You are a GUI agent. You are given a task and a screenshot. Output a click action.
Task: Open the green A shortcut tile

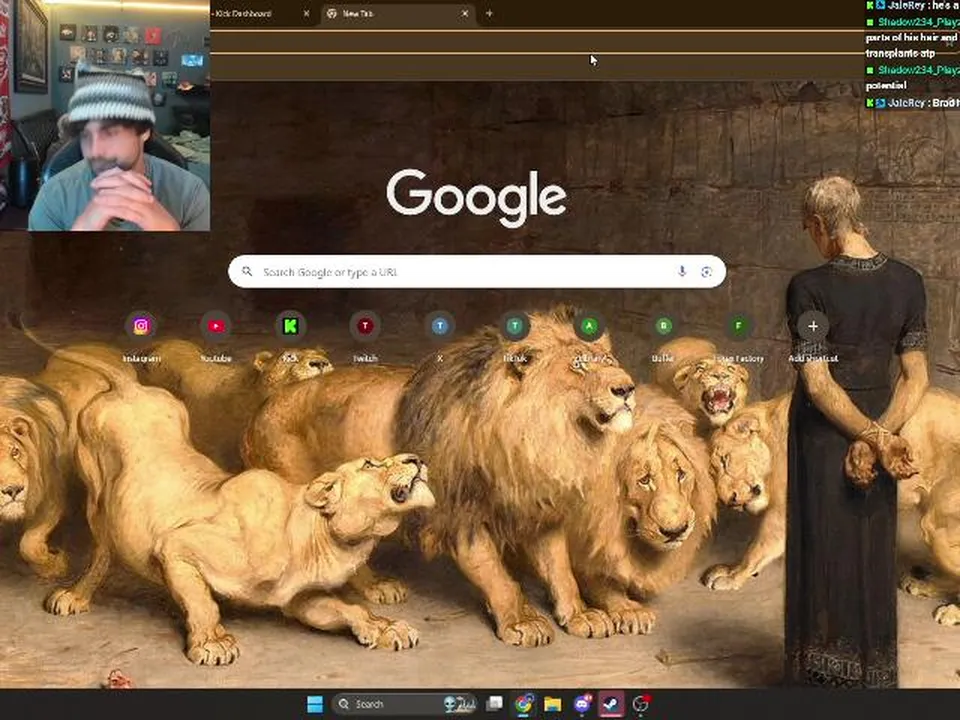click(590, 326)
